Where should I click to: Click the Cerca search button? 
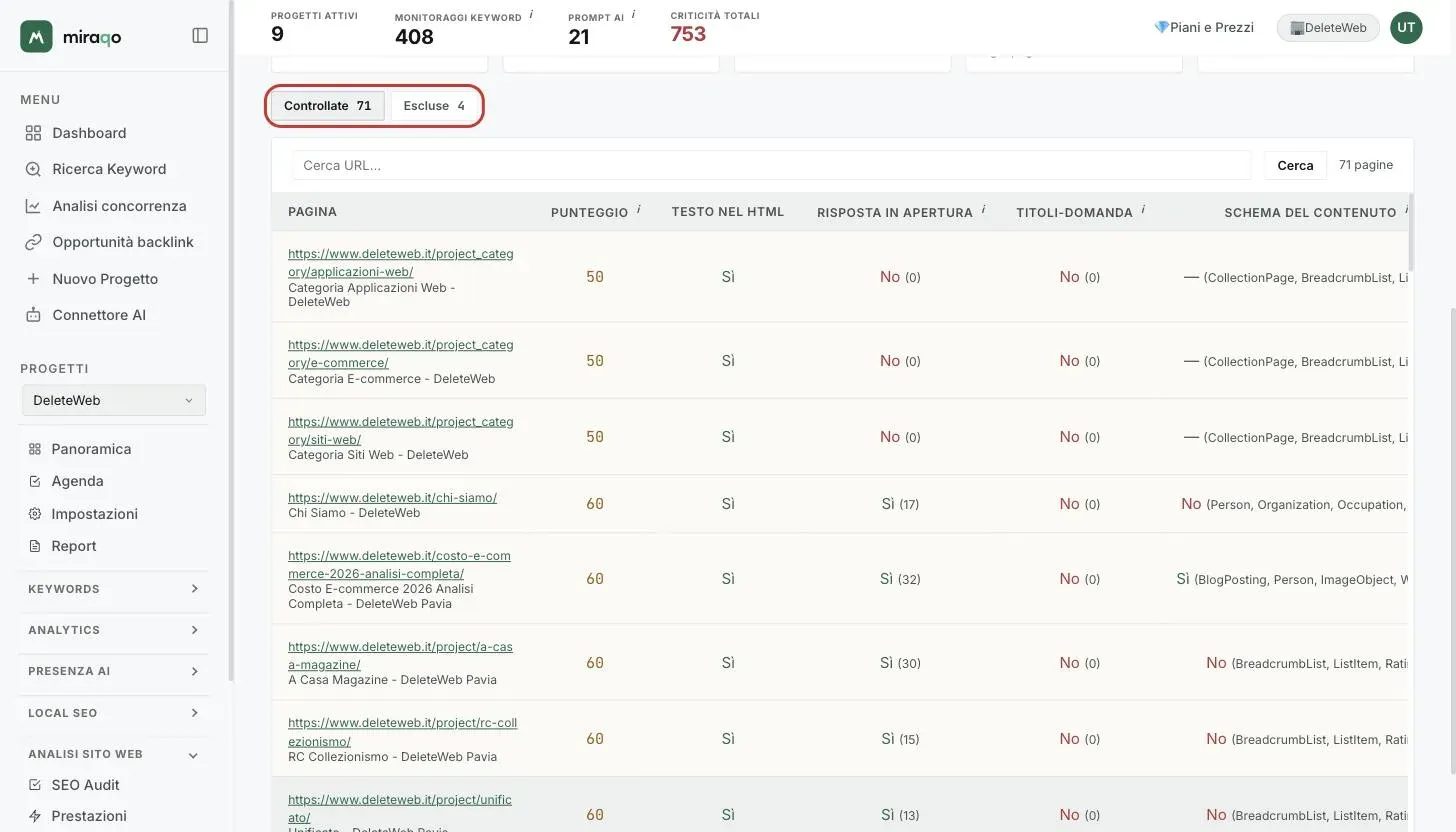point(1295,165)
